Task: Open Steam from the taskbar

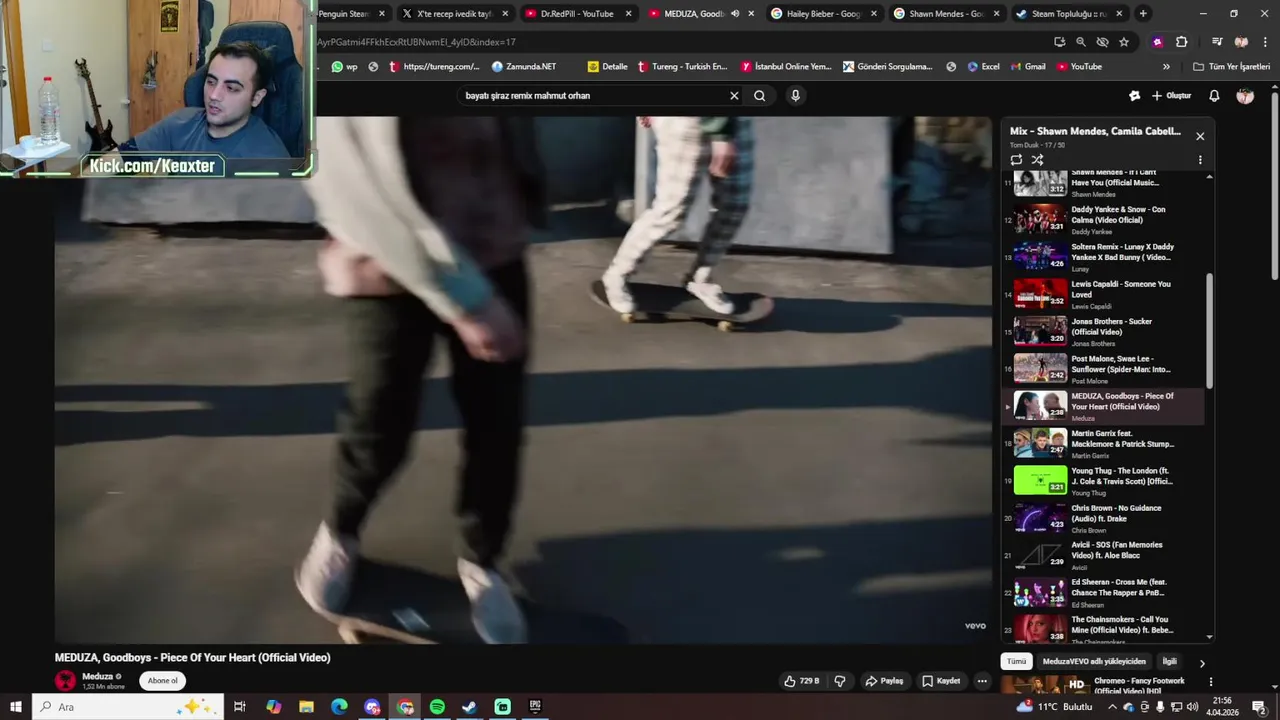Action: [x=469, y=707]
